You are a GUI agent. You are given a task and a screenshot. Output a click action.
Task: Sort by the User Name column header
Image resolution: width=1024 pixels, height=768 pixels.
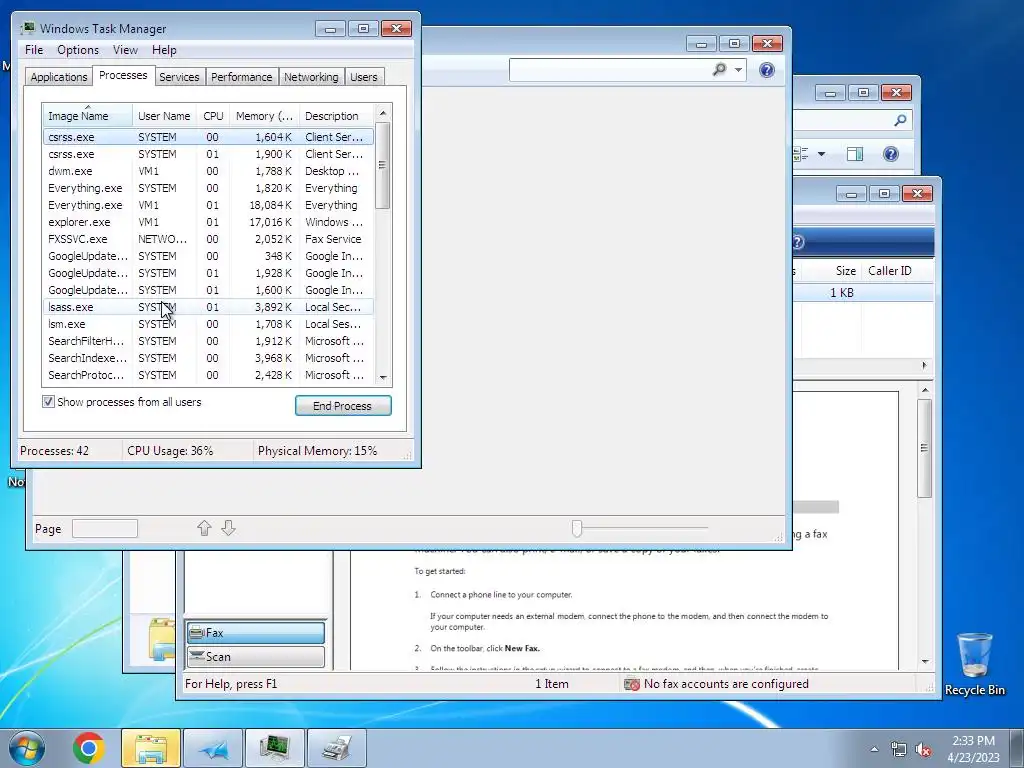point(164,116)
